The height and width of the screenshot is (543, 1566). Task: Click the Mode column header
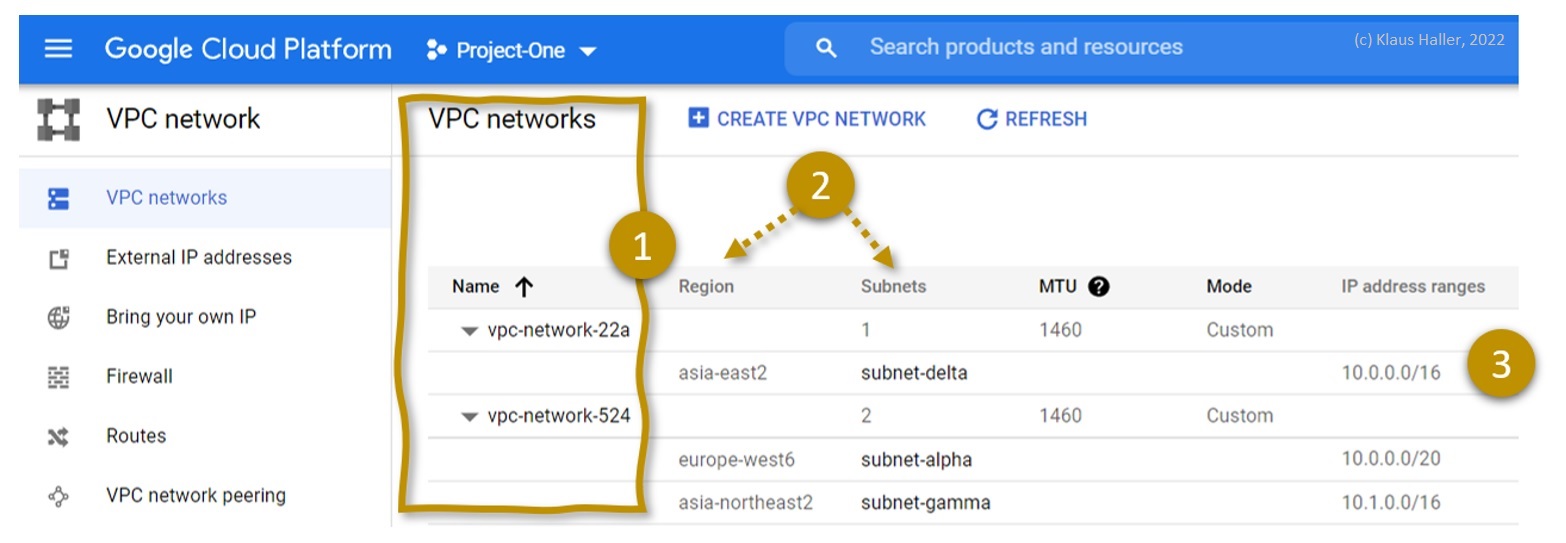pyautogui.click(x=1229, y=286)
